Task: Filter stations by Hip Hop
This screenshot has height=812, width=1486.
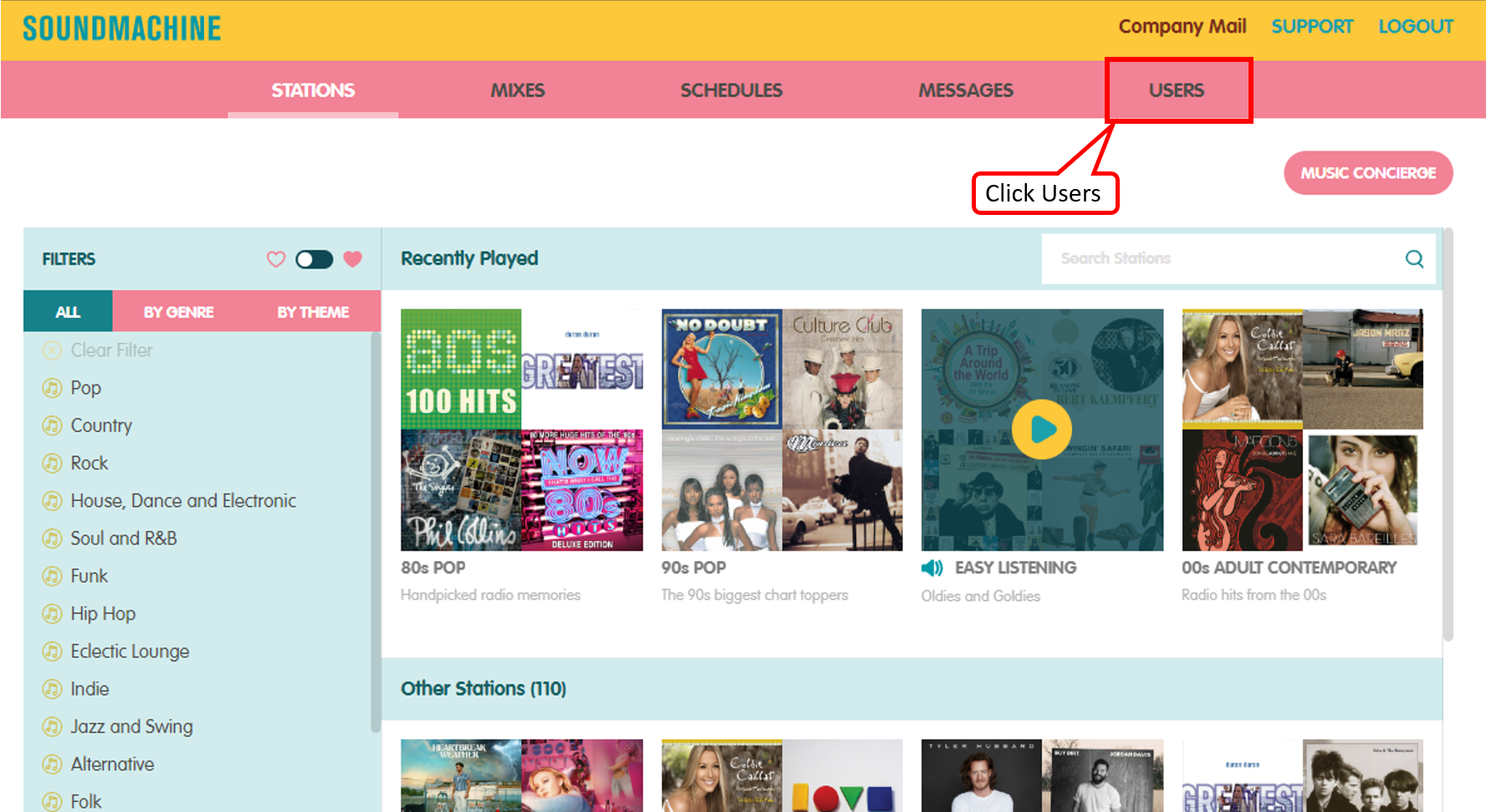Action: click(103, 614)
